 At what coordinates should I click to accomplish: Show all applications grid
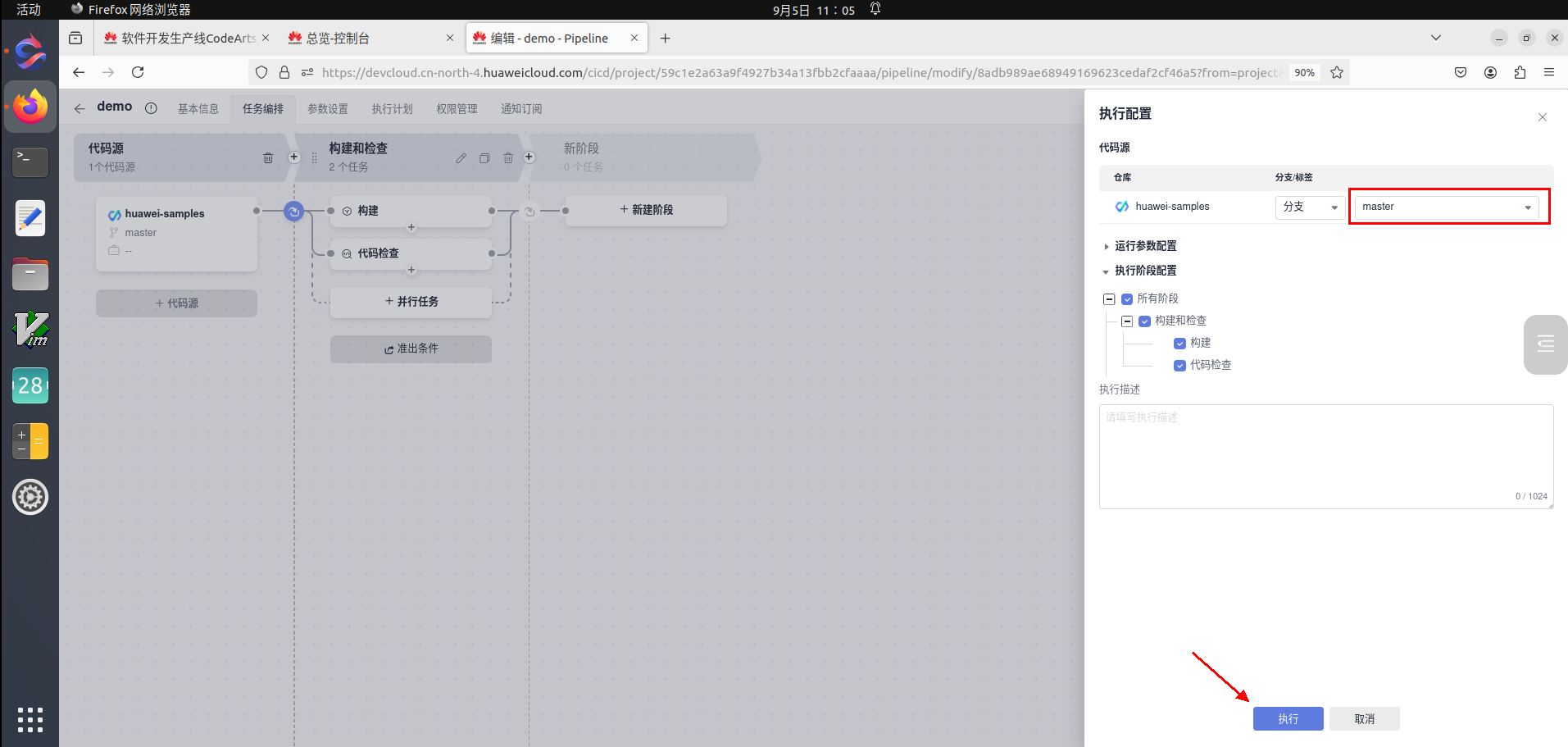(x=30, y=719)
